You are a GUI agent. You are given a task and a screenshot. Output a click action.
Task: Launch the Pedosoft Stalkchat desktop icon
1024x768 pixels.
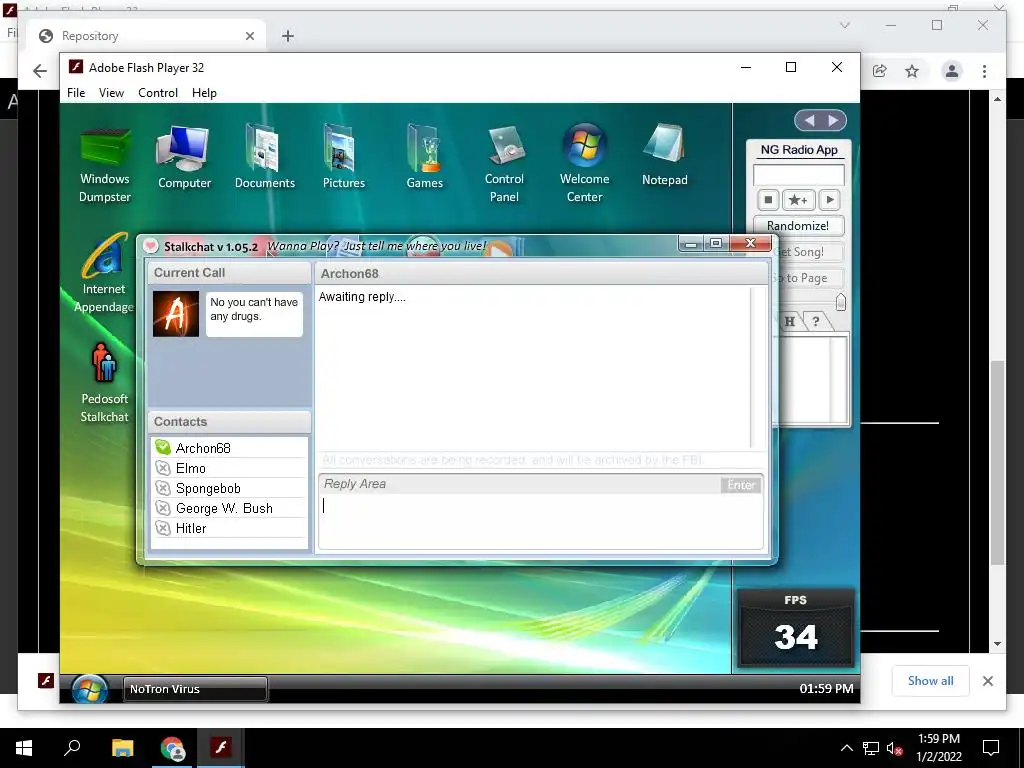coord(104,383)
